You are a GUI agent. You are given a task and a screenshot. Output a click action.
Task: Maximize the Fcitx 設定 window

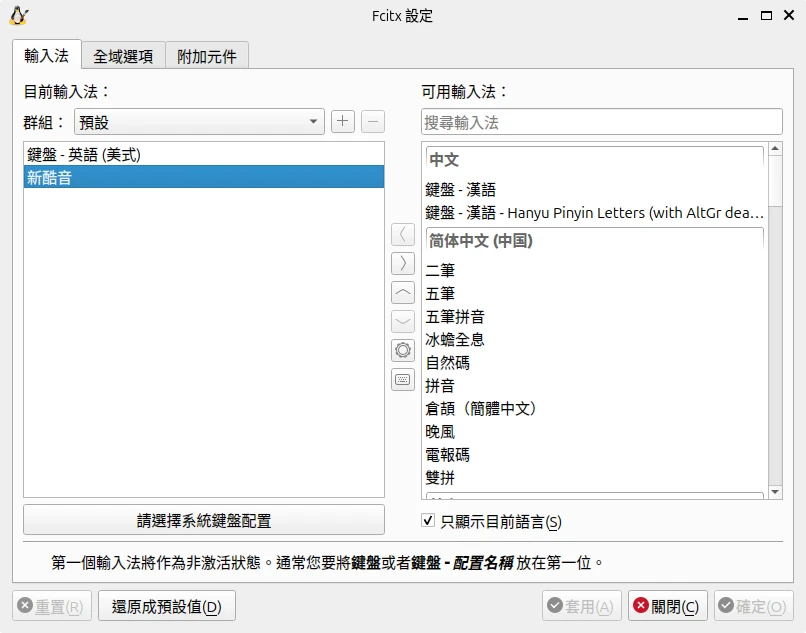(x=766, y=16)
